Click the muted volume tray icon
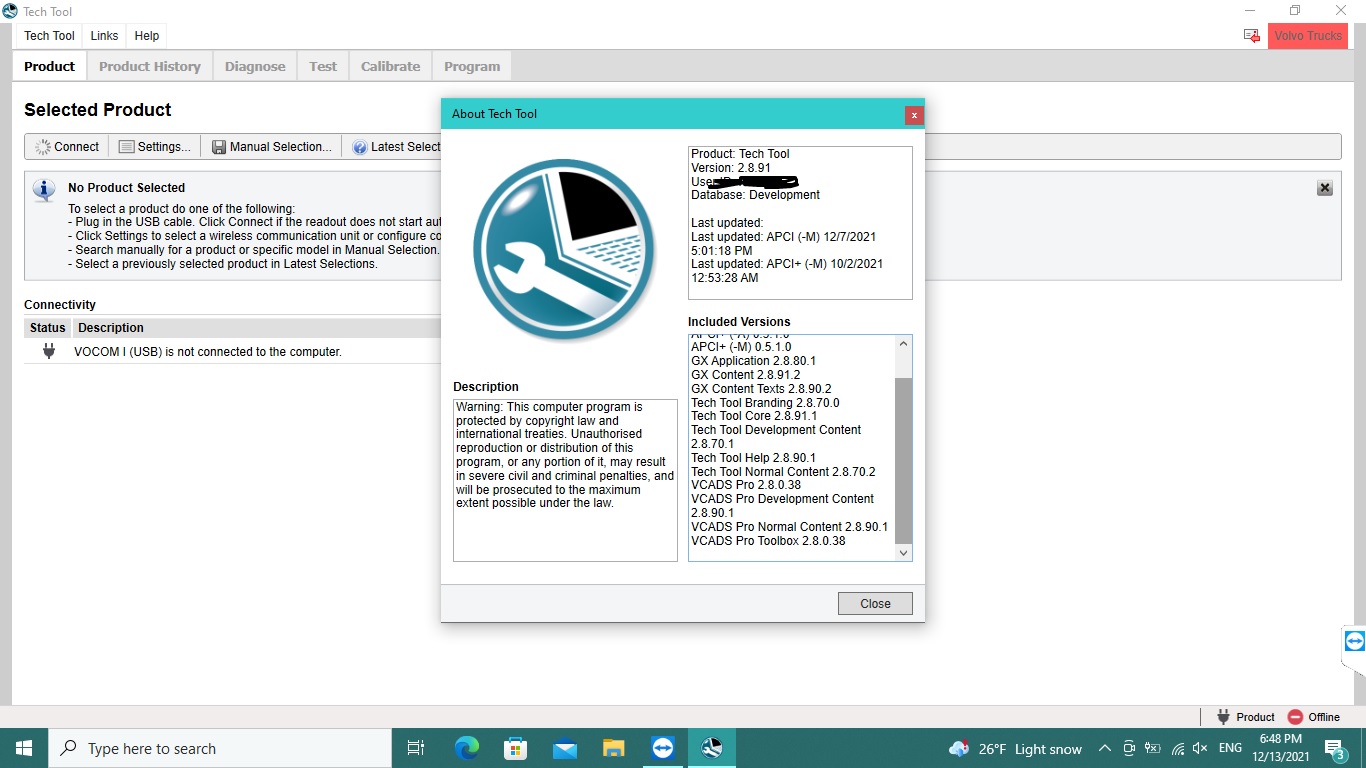 click(1201, 748)
